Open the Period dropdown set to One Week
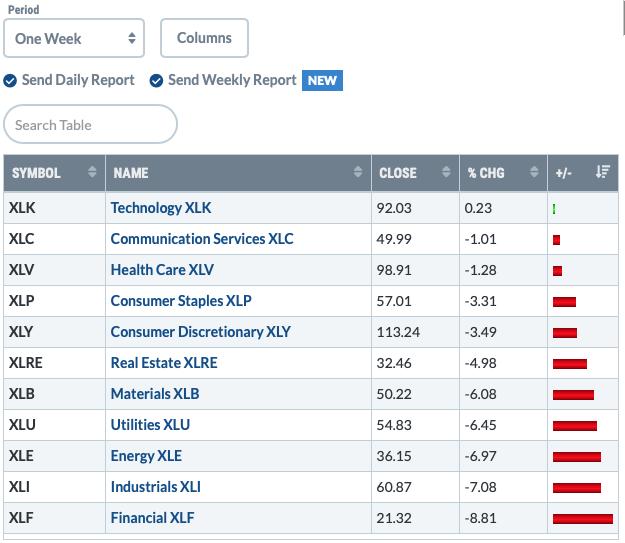This screenshot has width=625, height=543. pyautogui.click(x=74, y=38)
